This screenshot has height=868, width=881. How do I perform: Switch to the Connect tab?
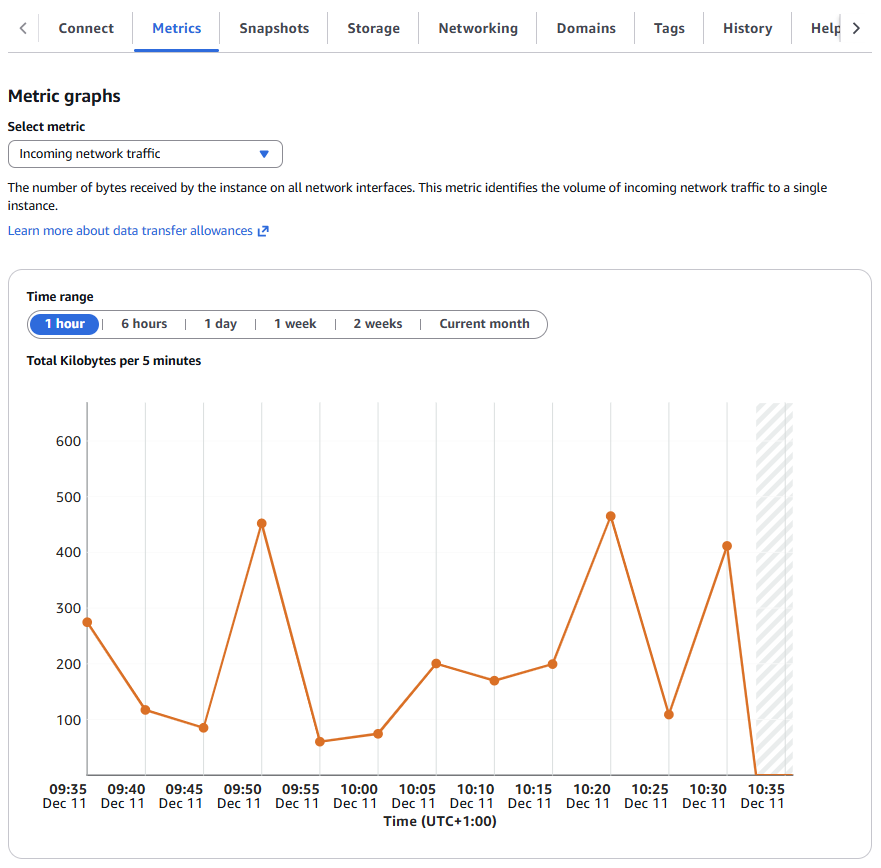pos(86,28)
